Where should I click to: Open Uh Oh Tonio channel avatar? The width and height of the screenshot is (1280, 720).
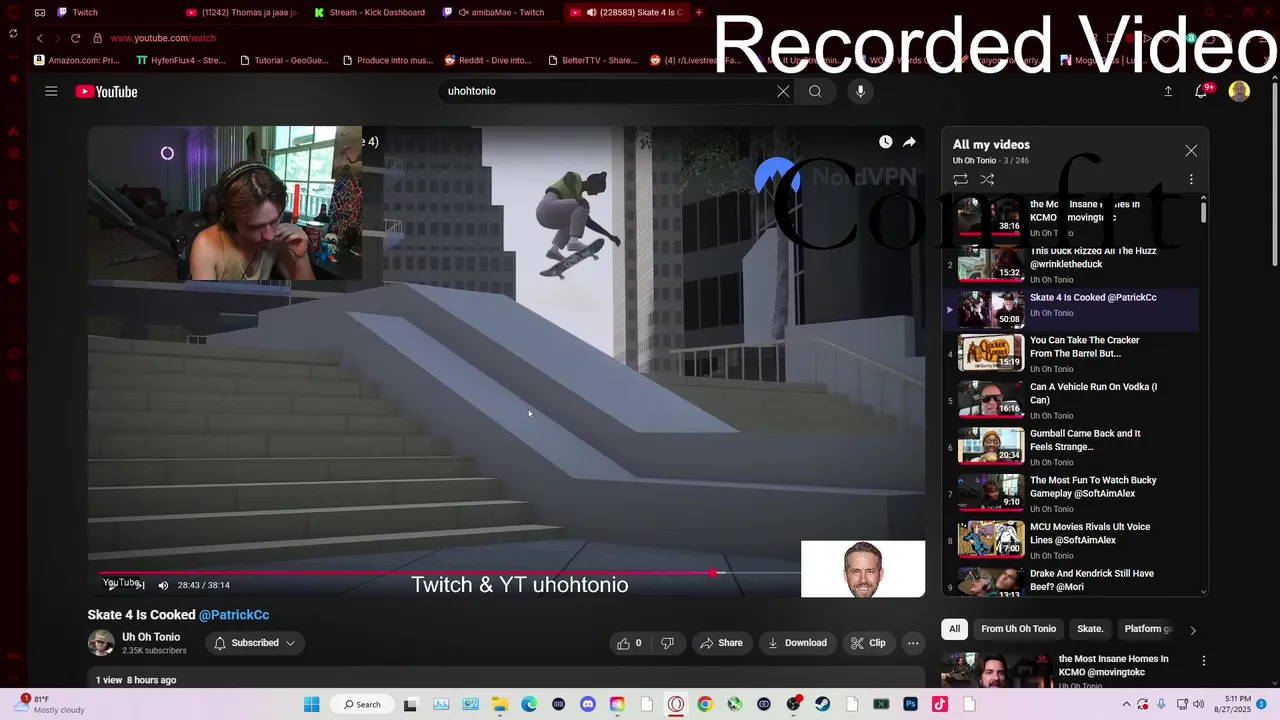click(101, 643)
